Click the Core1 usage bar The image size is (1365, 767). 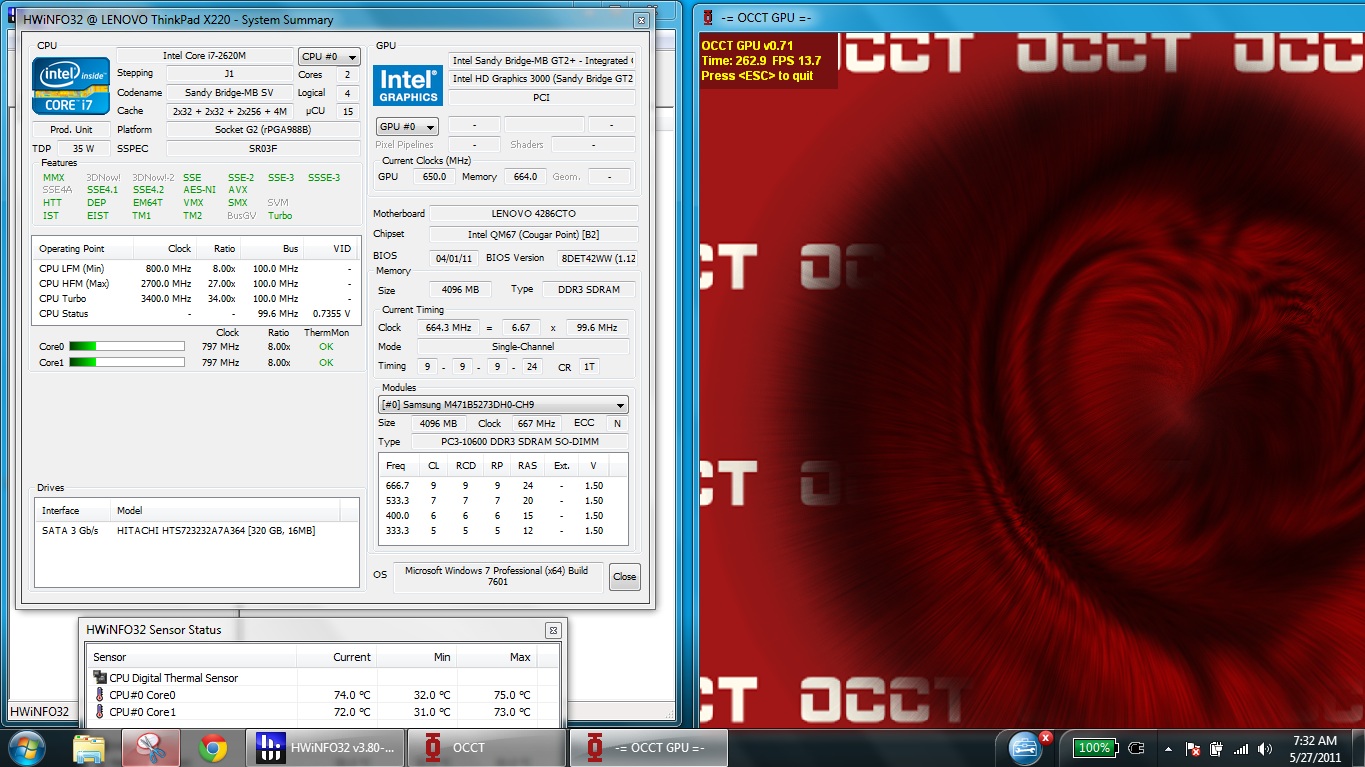click(x=126, y=362)
